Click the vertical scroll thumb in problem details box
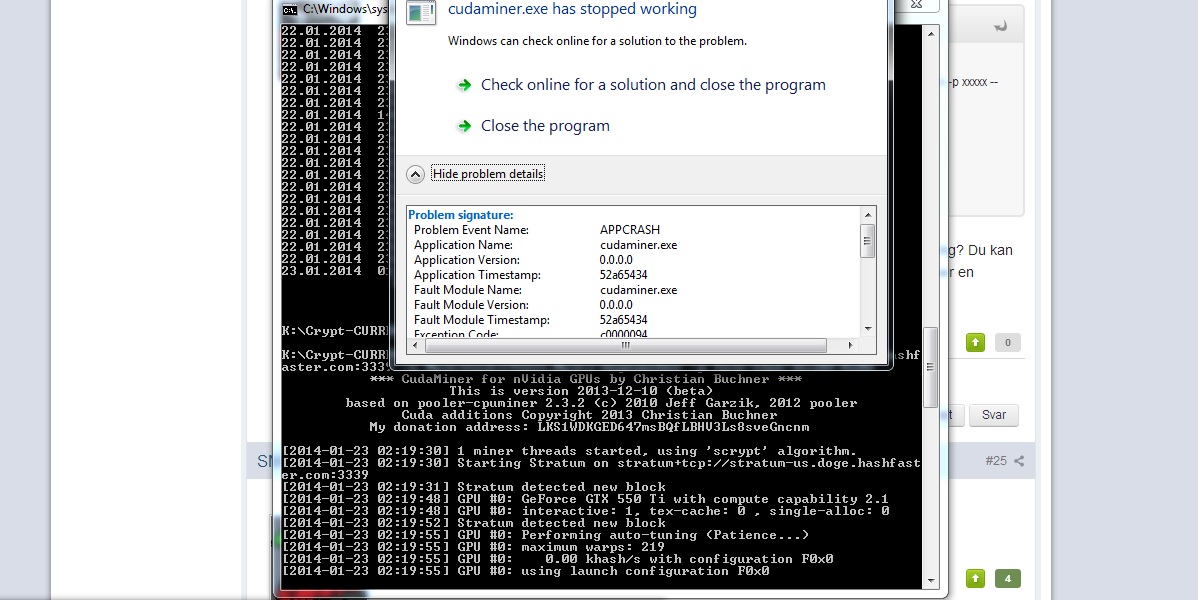This screenshot has height=600, width=1198. click(867, 240)
